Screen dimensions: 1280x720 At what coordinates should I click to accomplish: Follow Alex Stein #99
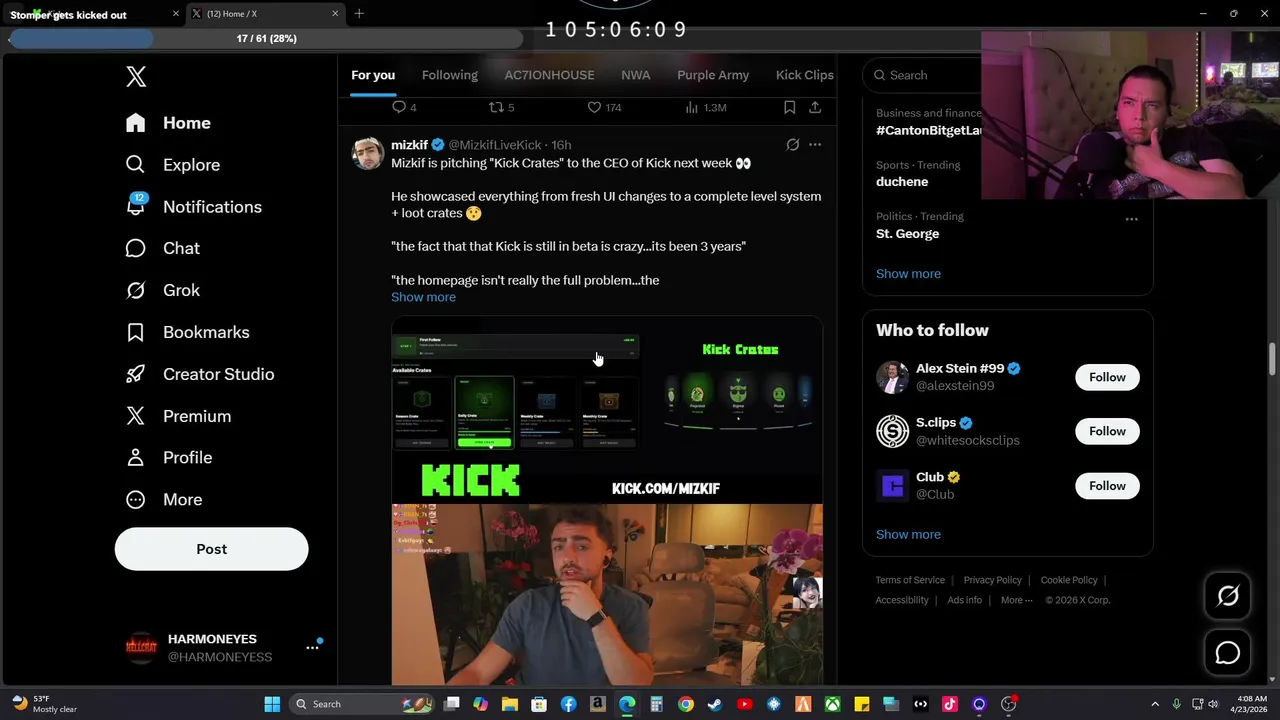click(x=1107, y=377)
